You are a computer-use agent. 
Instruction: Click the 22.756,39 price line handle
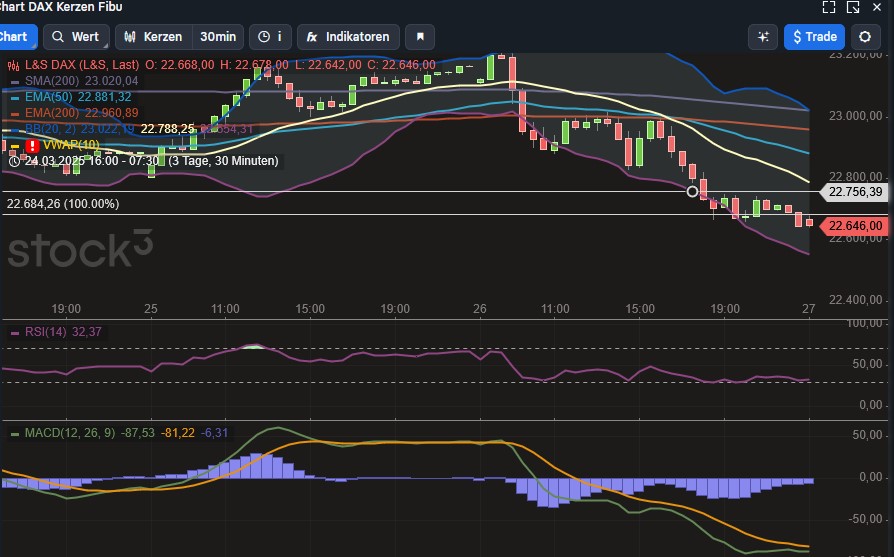click(693, 191)
